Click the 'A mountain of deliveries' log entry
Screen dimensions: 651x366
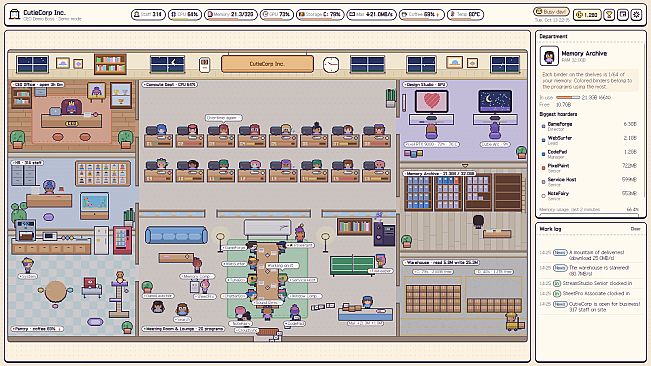[x=590, y=255]
